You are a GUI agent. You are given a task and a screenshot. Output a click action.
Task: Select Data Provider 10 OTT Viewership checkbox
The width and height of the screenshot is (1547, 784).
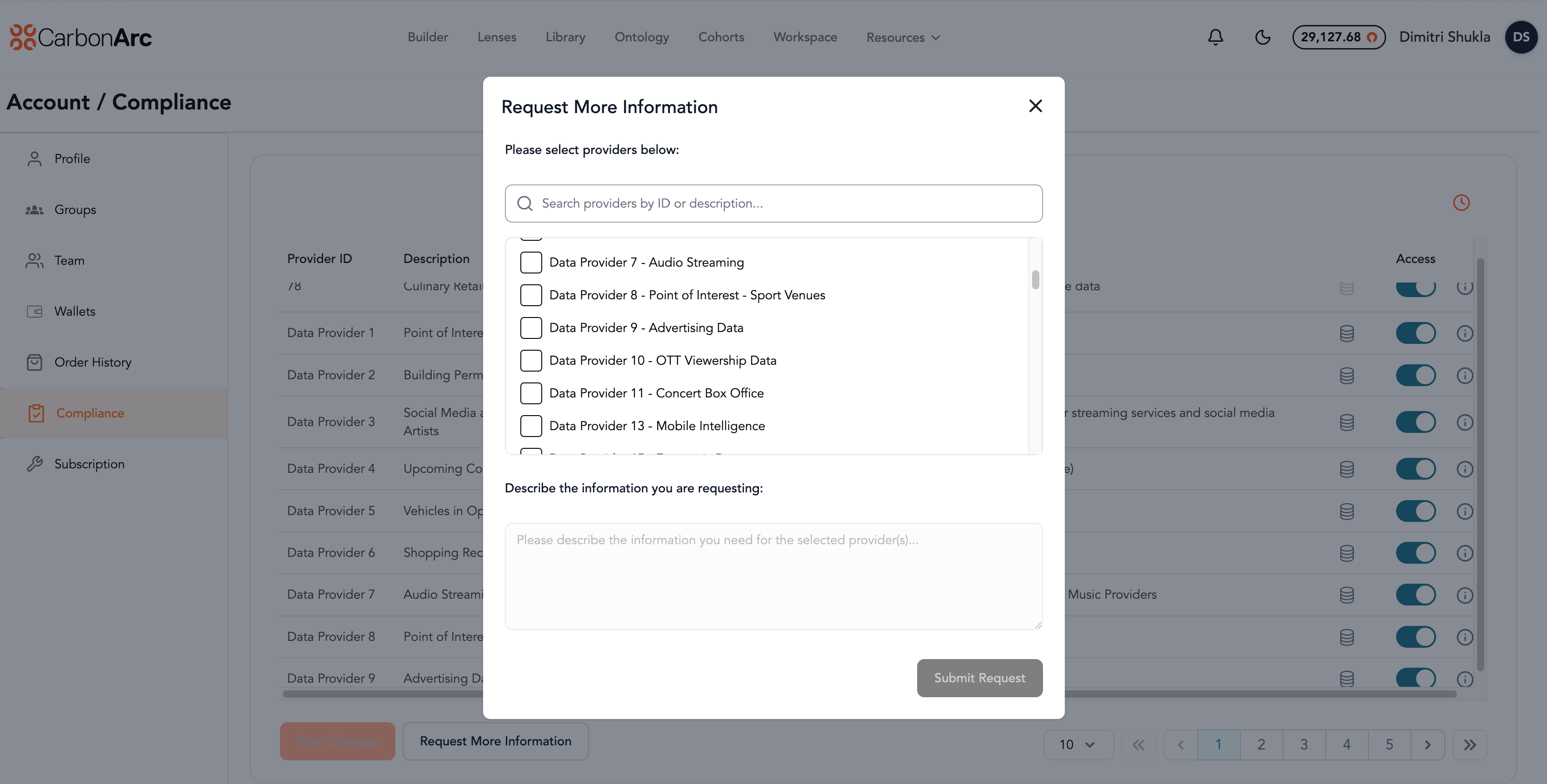pos(531,360)
